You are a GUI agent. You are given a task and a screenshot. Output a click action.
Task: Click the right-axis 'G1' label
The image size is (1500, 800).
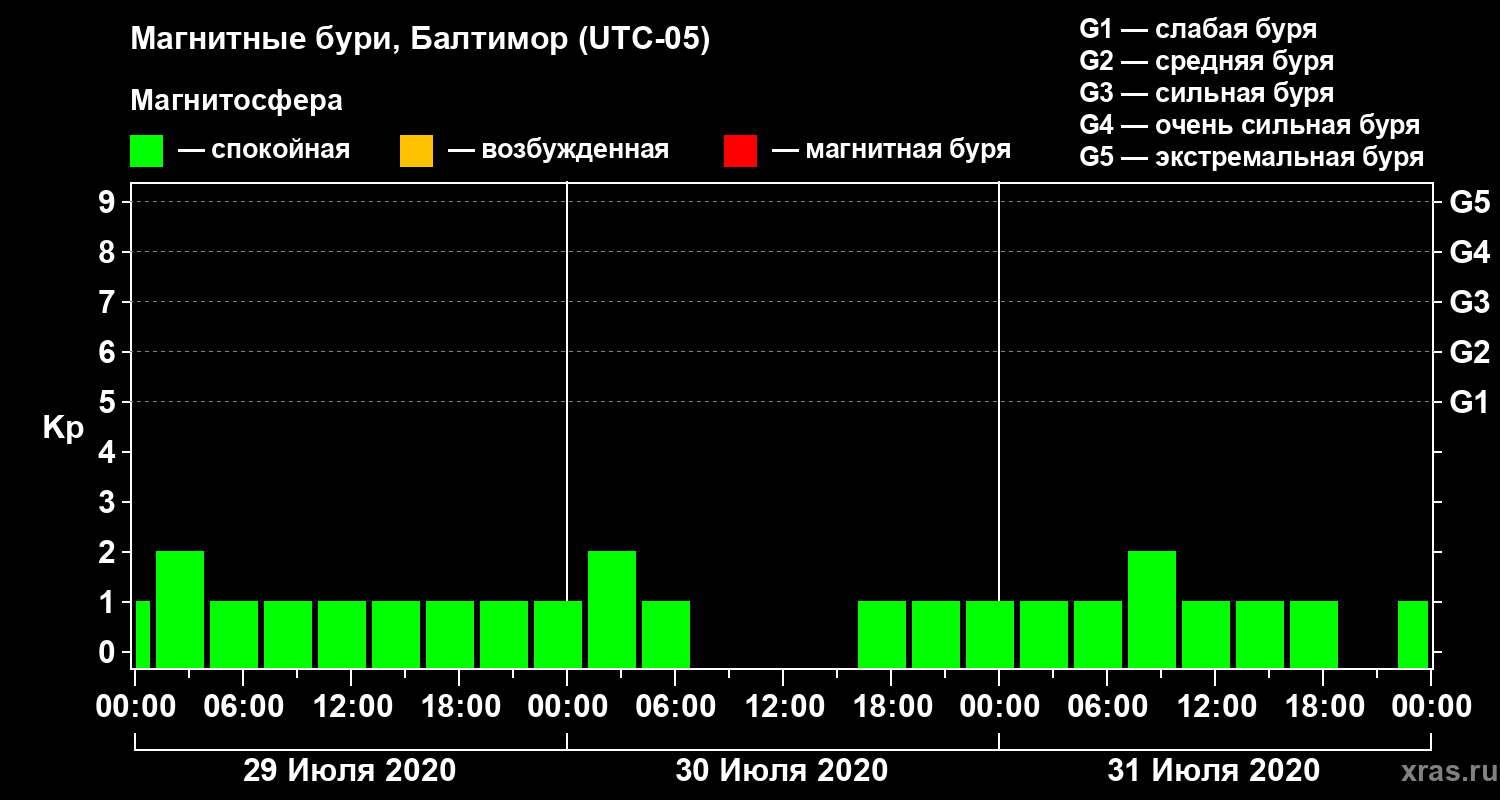point(1469,402)
